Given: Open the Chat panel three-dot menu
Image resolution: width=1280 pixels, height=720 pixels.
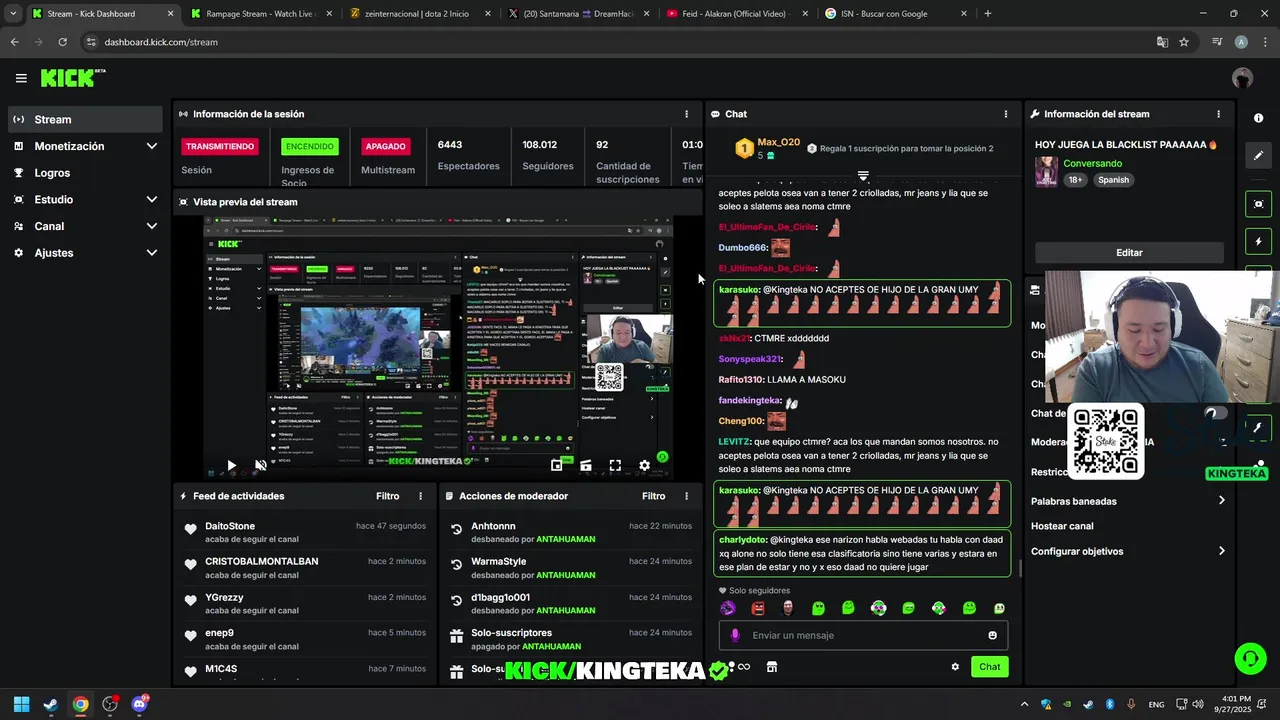Looking at the screenshot, I should point(1006,114).
